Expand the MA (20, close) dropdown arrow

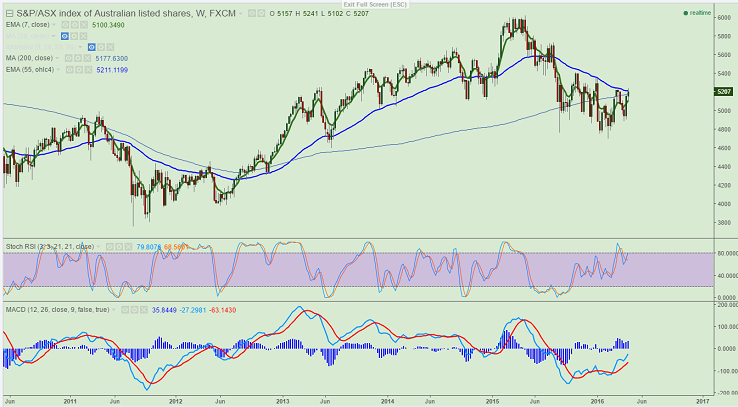pyautogui.click(x=53, y=36)
